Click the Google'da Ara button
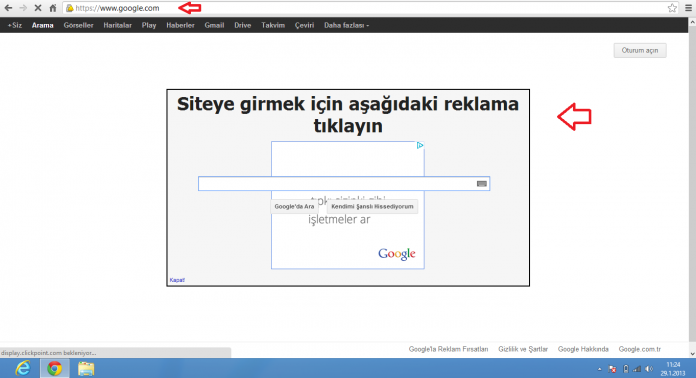The width and height of the screenshot is (696, 378). (x=294, y=206)
